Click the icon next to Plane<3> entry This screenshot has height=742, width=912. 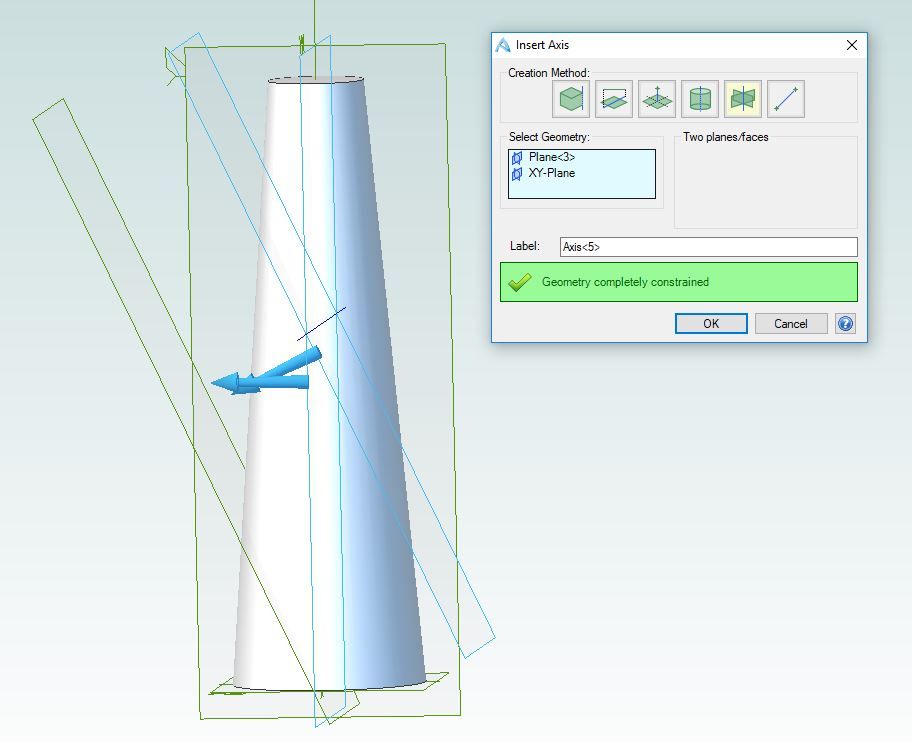[516, 158]
